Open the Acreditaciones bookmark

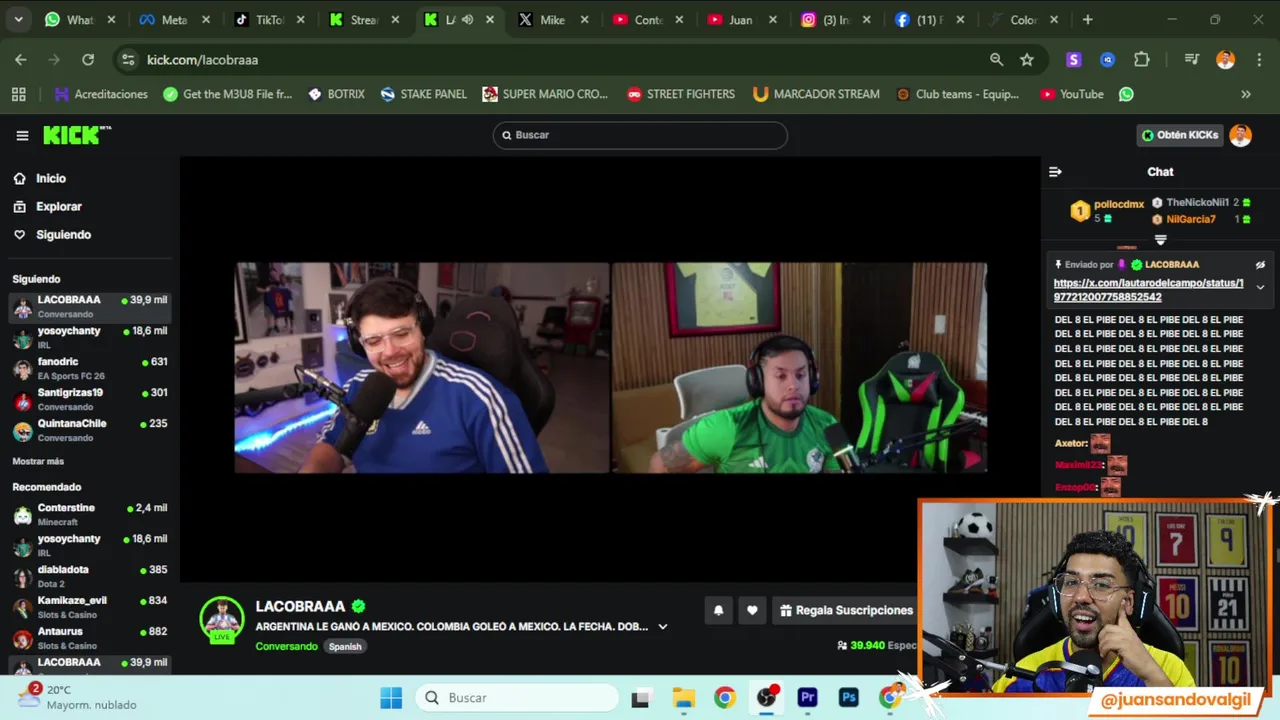(101, 94)
